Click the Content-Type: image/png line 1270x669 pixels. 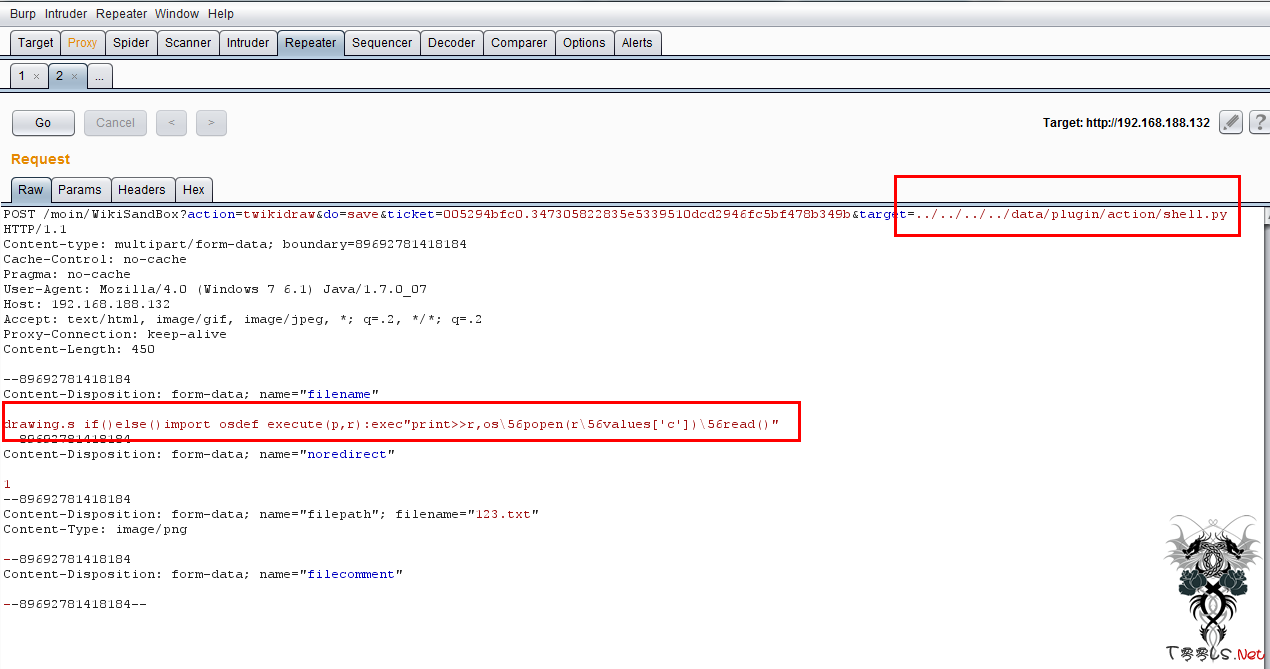click(95, 529)
